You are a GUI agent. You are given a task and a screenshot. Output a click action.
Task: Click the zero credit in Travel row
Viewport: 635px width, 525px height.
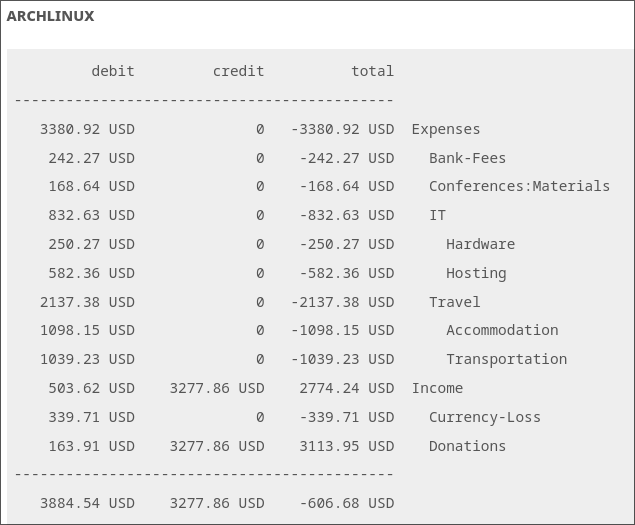(260, 302)
